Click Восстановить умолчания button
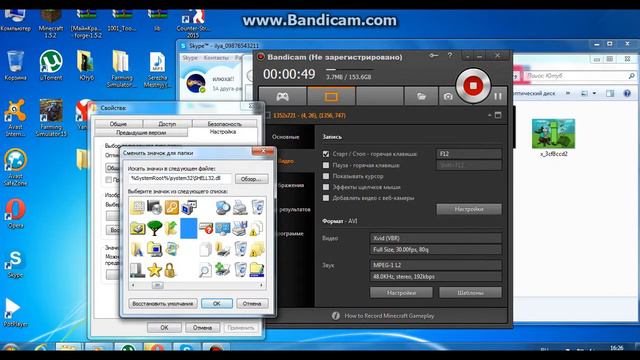 162,303
